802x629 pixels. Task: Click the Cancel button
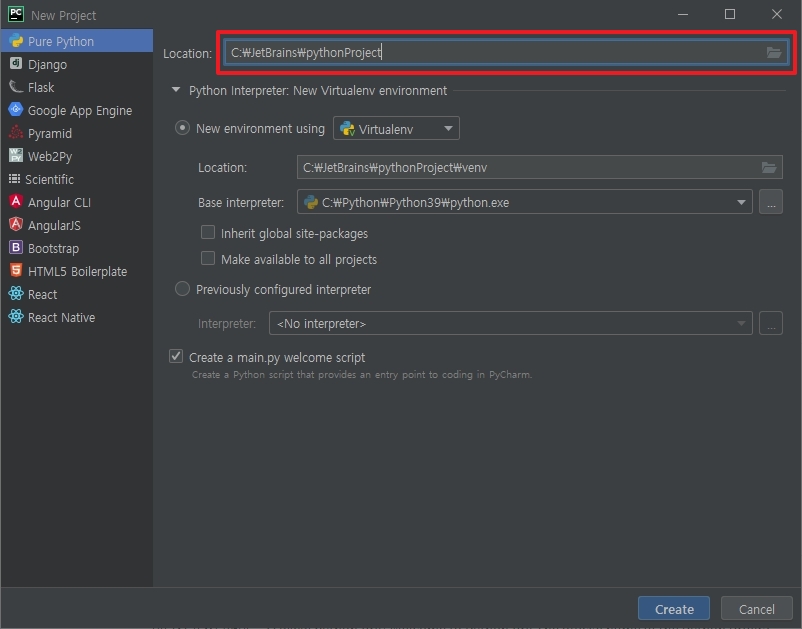[756, 609]
